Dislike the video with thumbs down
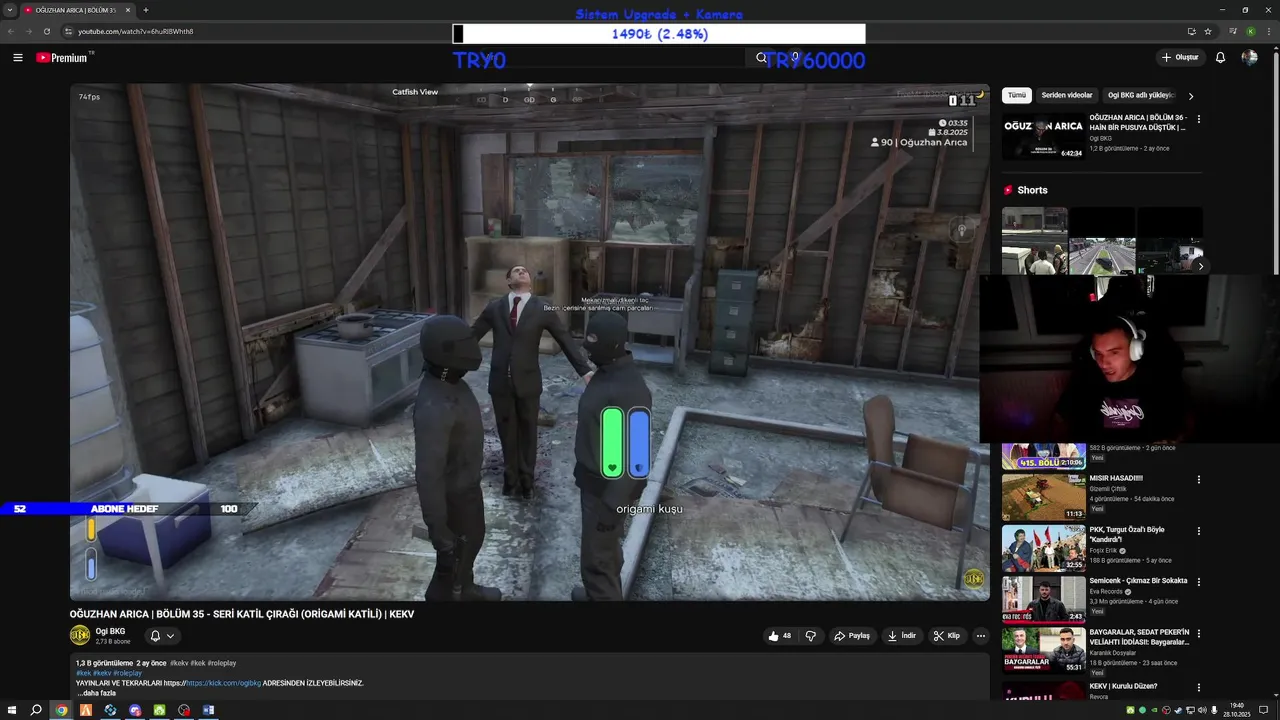1280x720 pixels. [x=811, y=636]
